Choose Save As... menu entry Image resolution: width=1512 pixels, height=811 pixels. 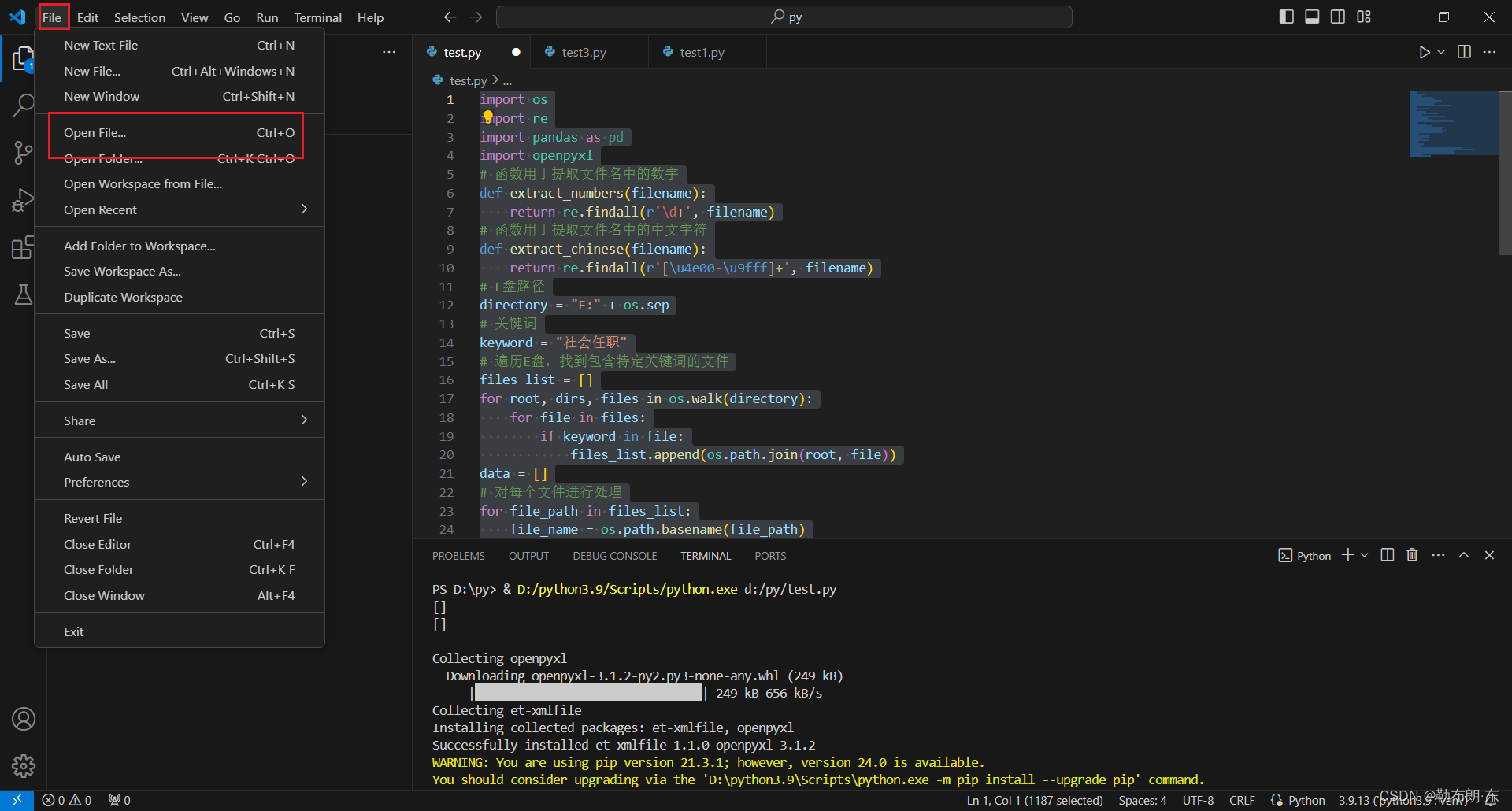[180, 358]
